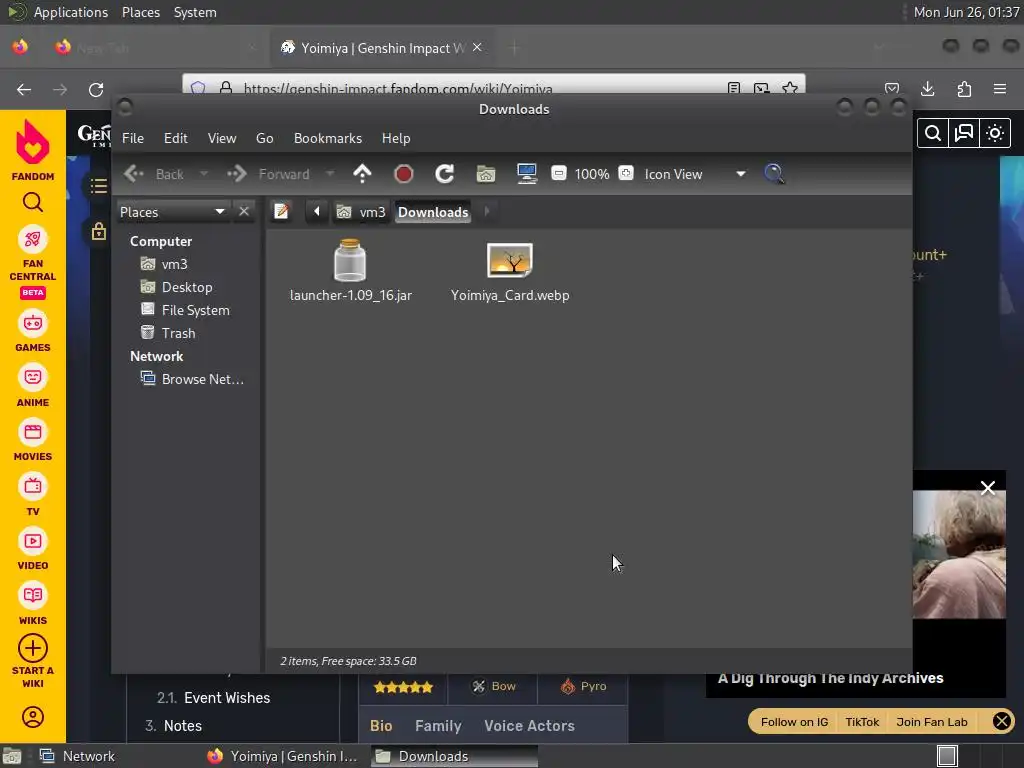Dismiss the Follow on IG banner

tap(1002, 721)
